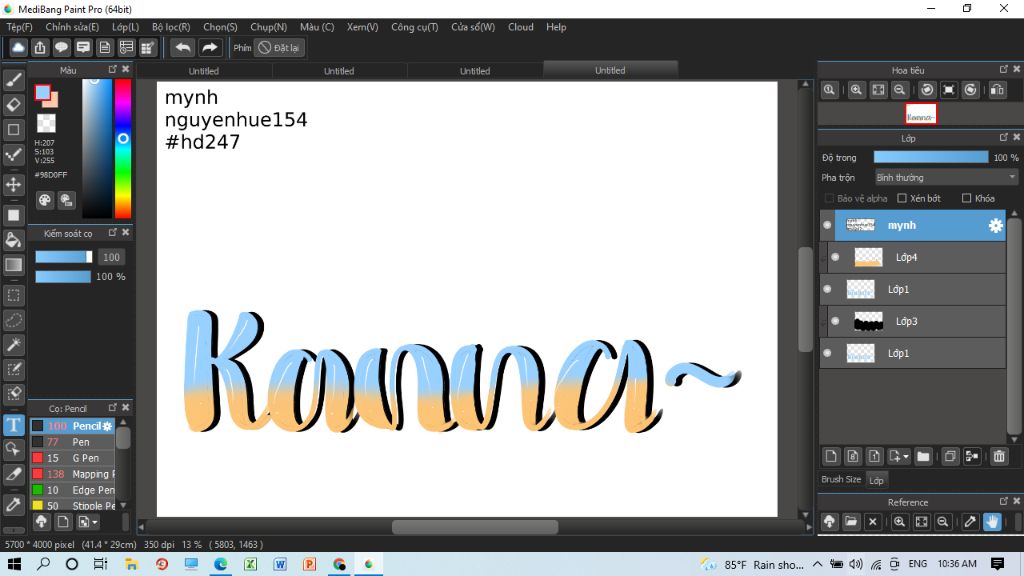Click the Cloud menu item
The width and height of the screenshot is (1024, 576).
520,27
